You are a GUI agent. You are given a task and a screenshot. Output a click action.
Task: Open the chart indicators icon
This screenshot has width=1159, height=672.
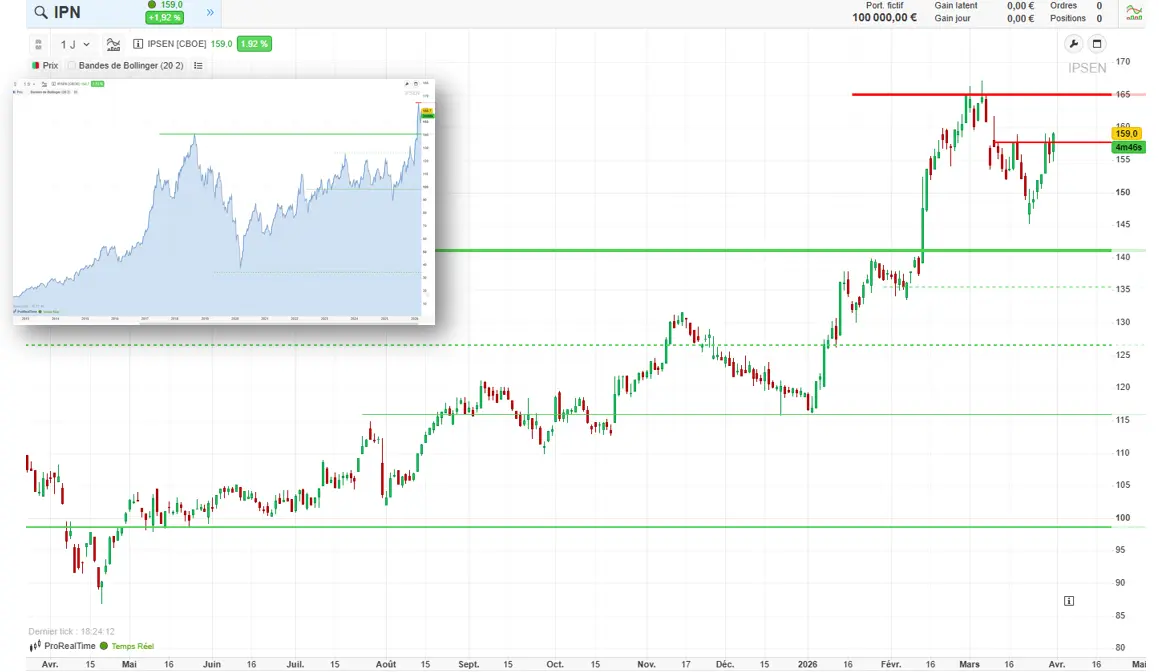click(x=113, y=44)
